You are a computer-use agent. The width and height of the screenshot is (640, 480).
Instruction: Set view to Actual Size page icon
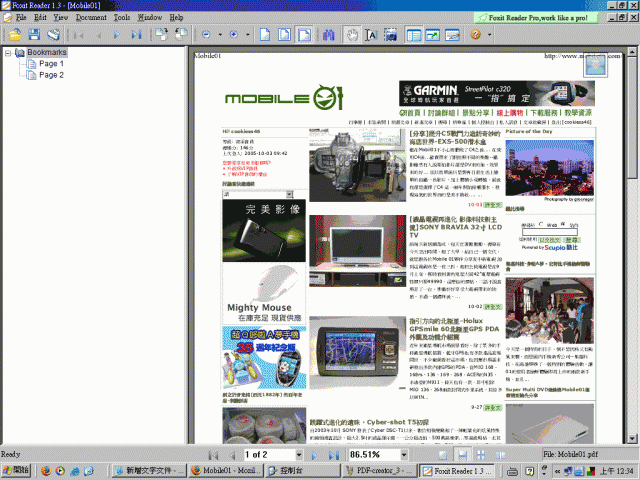[265, 35]
